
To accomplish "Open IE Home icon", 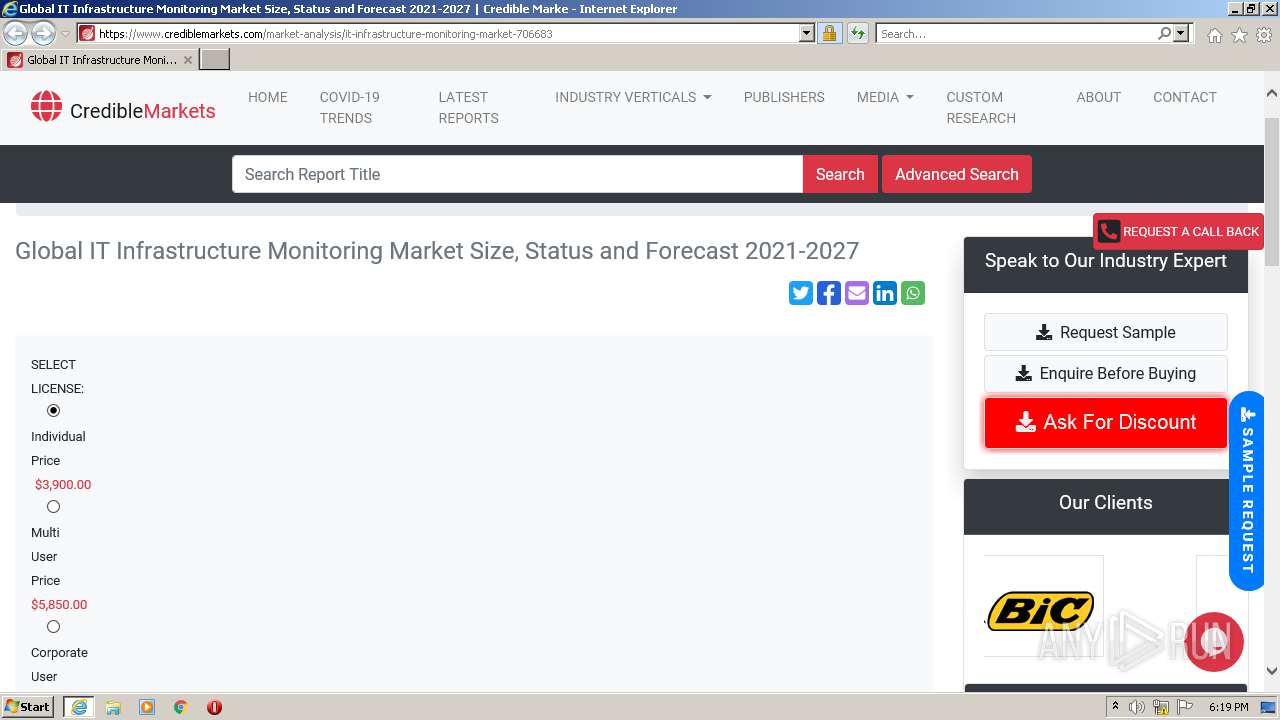I will click(x=1214, y=35).
